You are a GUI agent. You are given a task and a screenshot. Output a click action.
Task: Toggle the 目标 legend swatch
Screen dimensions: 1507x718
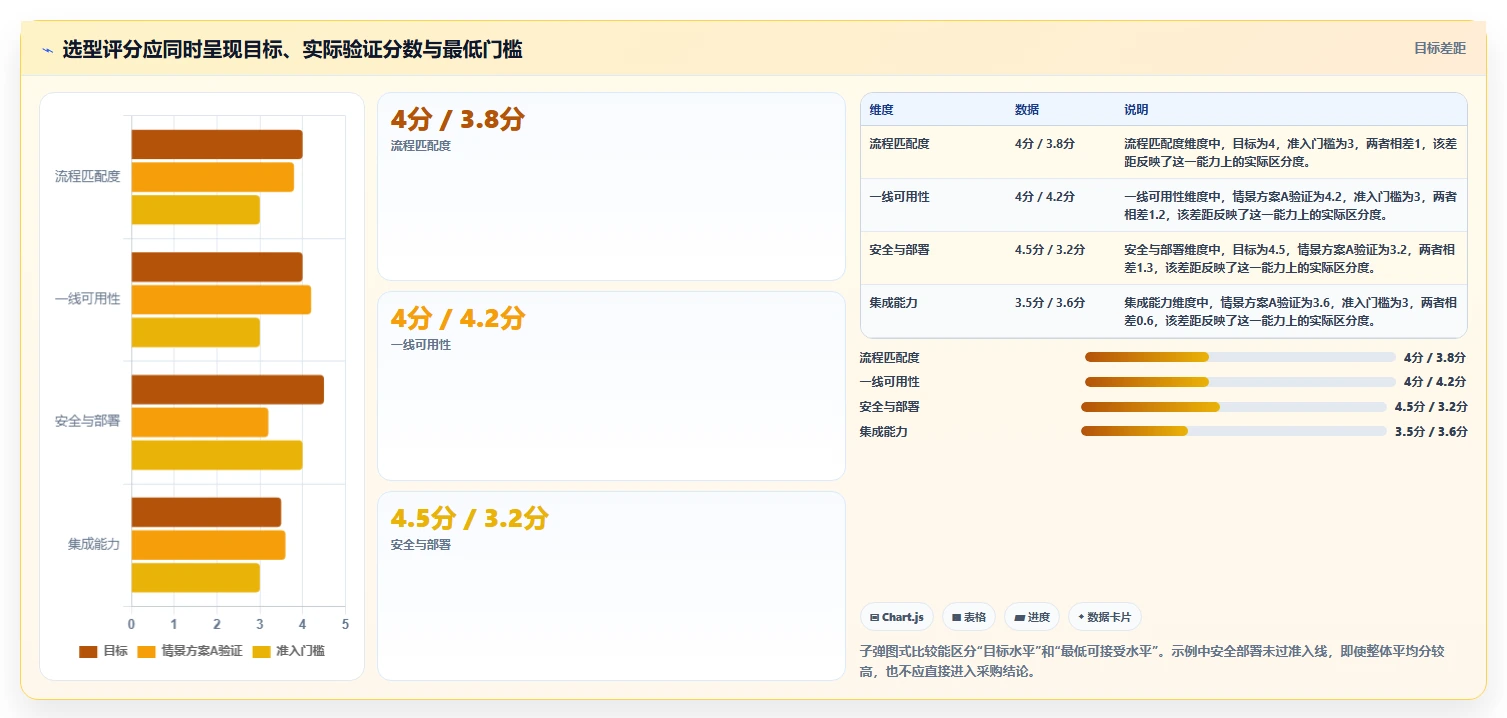point(88,651)
